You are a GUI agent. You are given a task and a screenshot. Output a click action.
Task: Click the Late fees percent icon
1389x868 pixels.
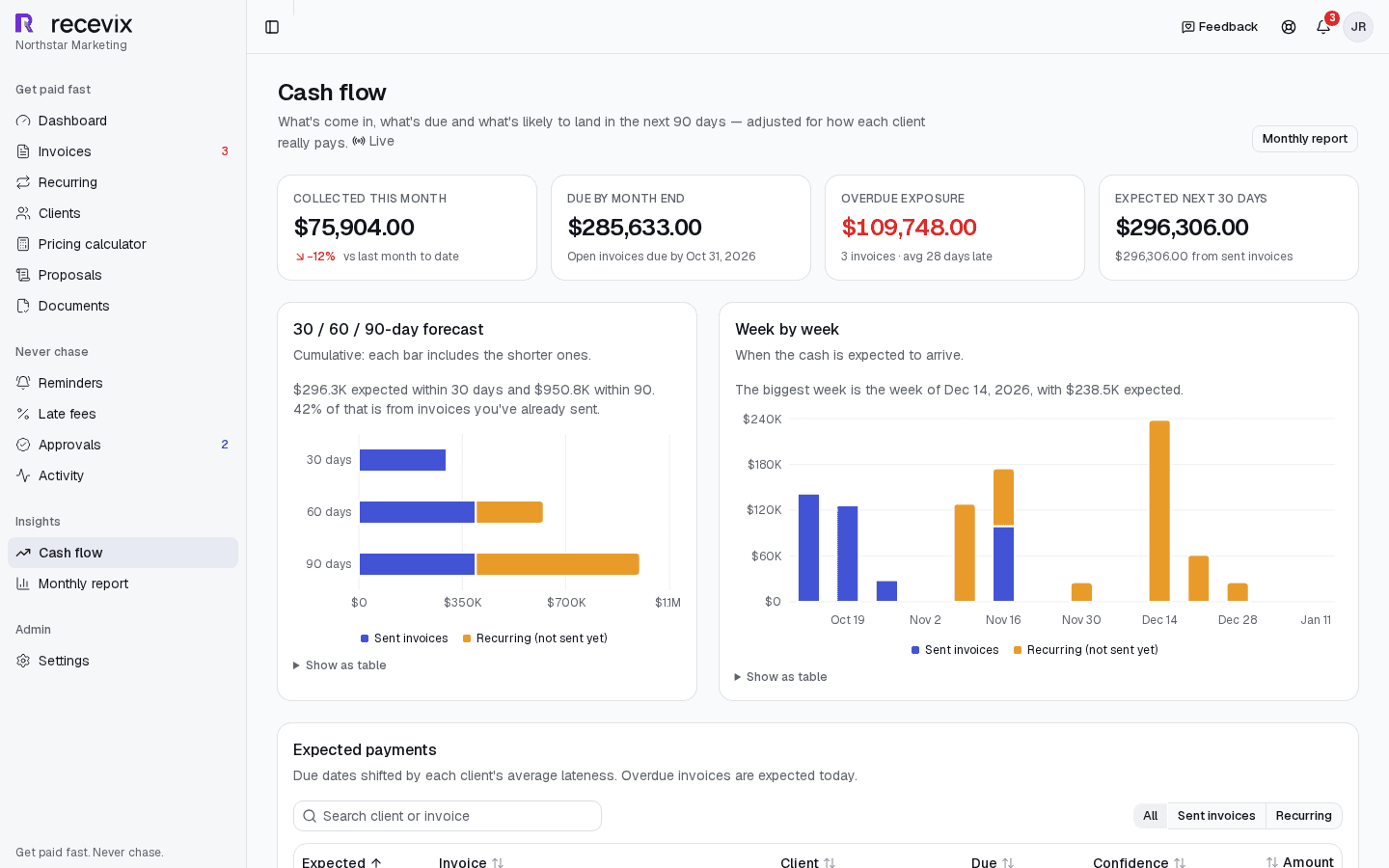tap(23, 414)
